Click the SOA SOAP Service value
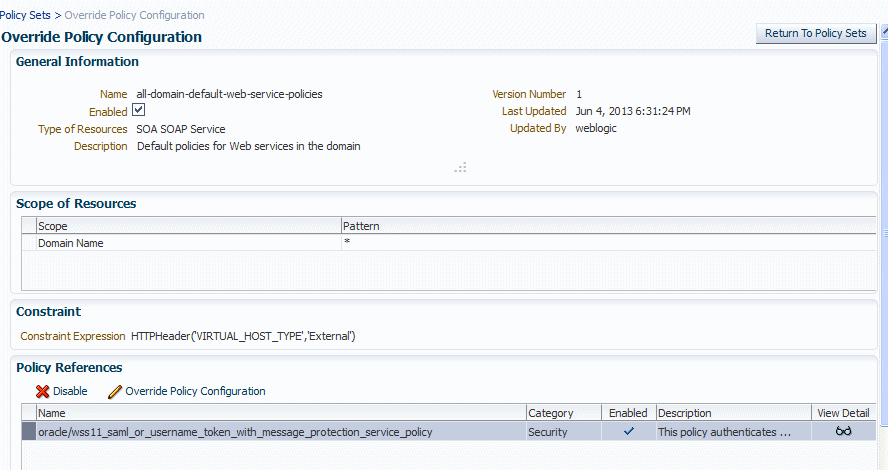 click(181, 129)
